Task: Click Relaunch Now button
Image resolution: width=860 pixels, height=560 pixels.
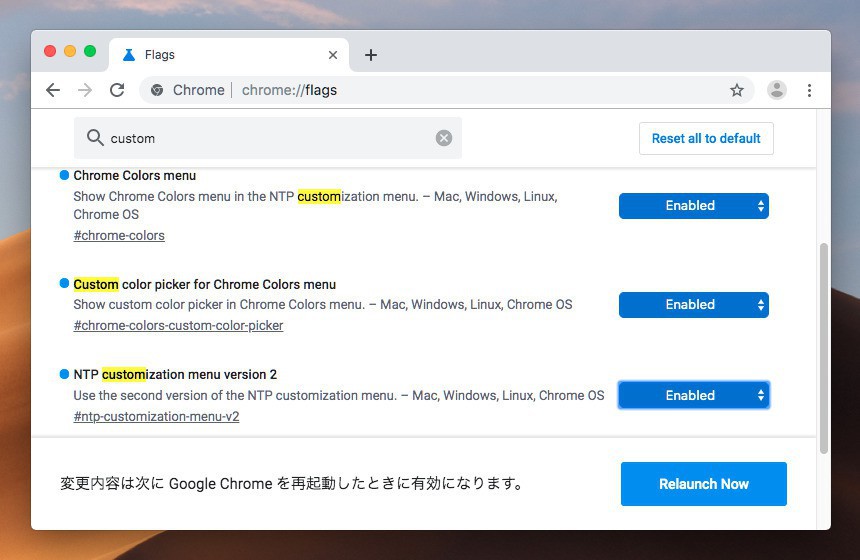Action: pos(704,484)
